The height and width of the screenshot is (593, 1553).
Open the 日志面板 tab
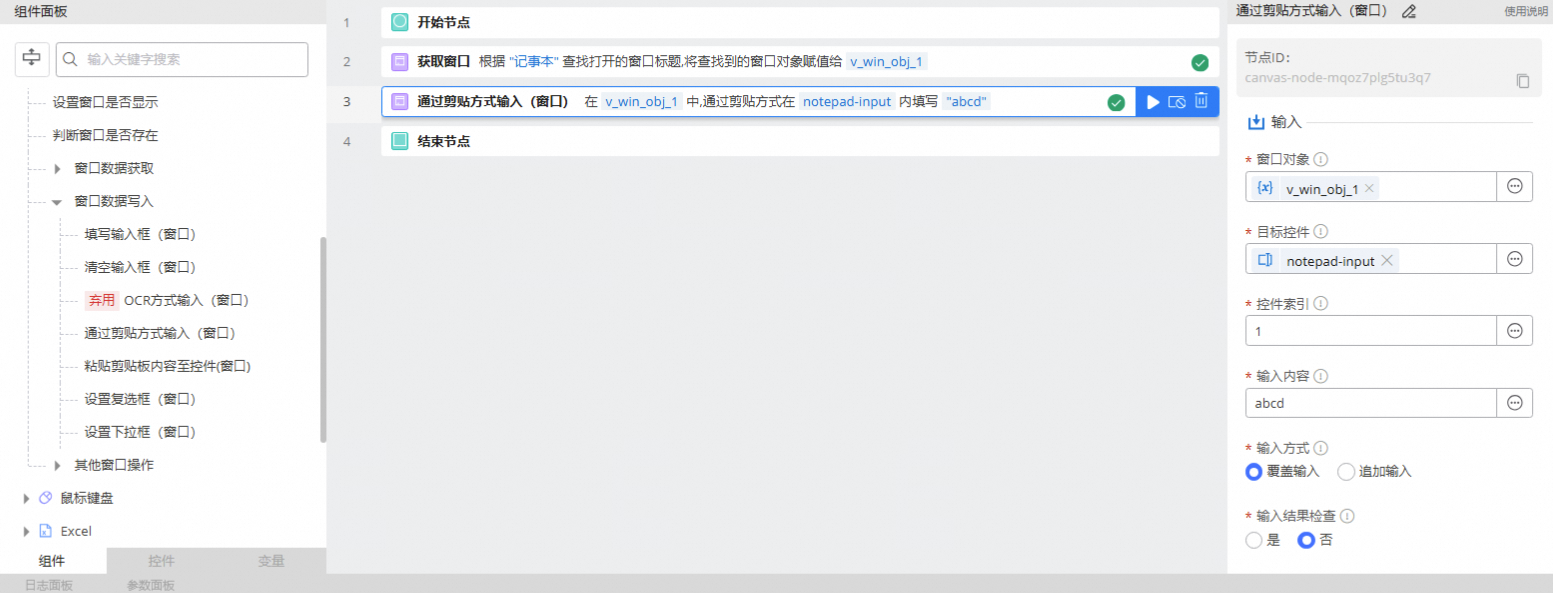tap(50, 585)
